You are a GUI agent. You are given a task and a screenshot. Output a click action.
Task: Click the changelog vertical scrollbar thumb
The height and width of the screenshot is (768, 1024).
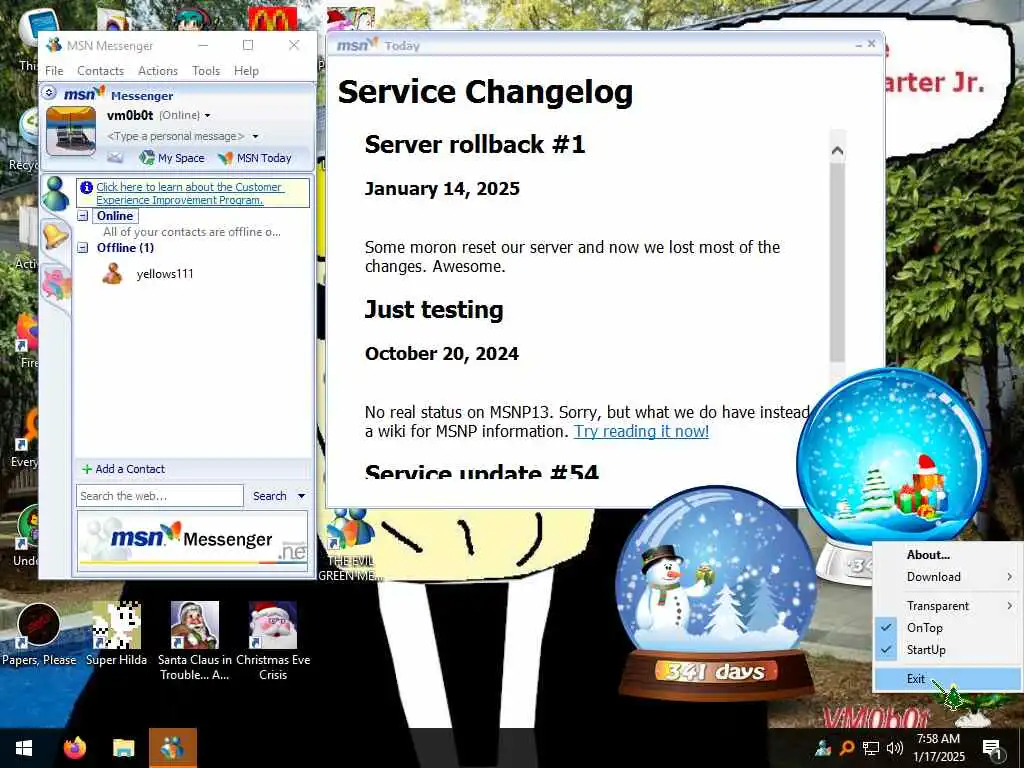[x=837, y=261]
